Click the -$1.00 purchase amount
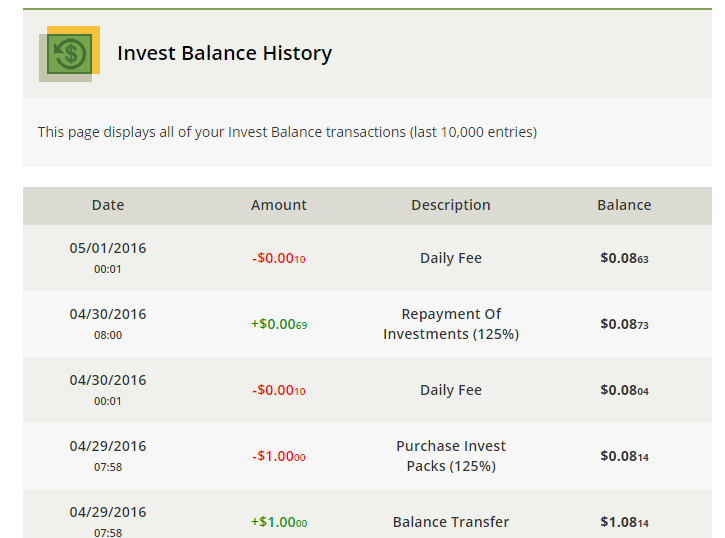725x538 pixels. coord(279,456)
